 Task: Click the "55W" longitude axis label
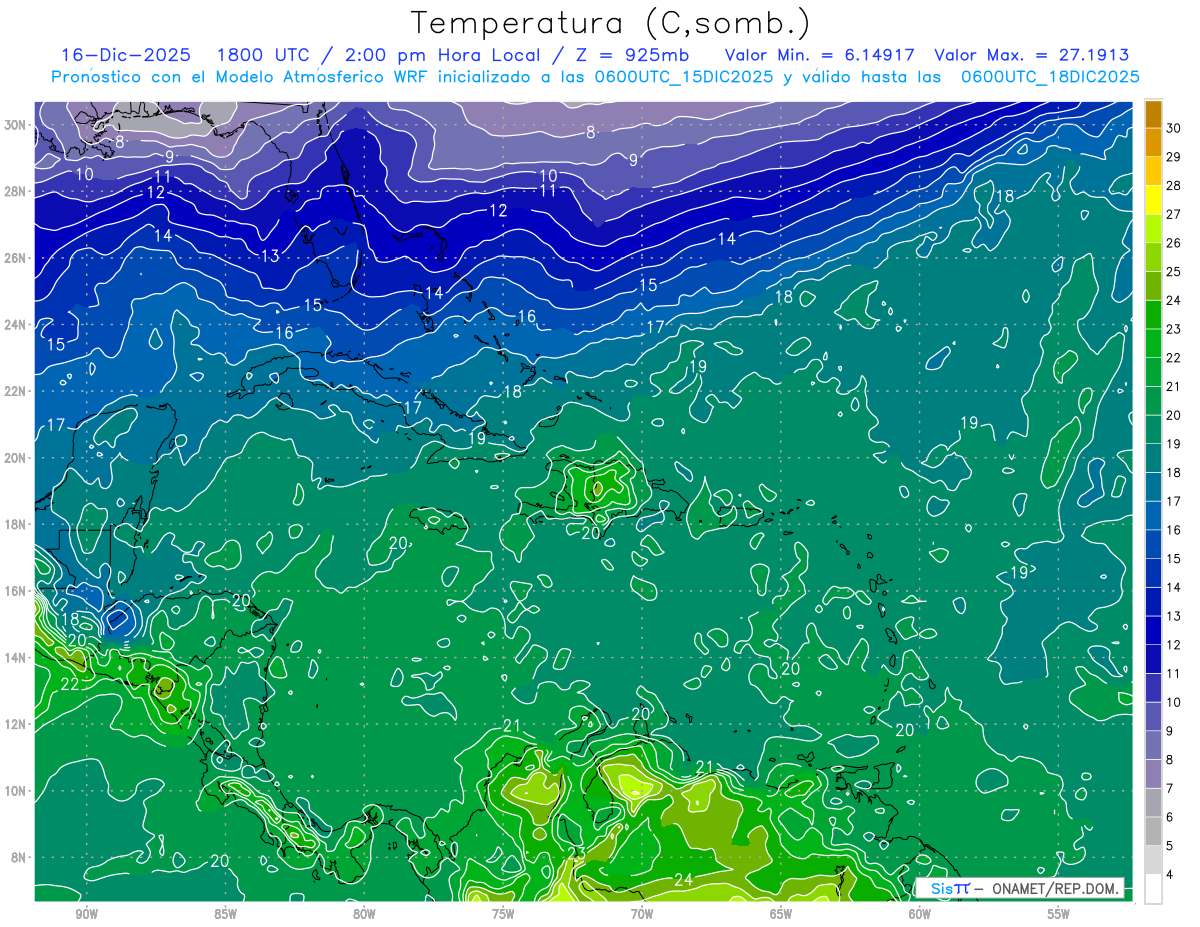coord(1059,914)
